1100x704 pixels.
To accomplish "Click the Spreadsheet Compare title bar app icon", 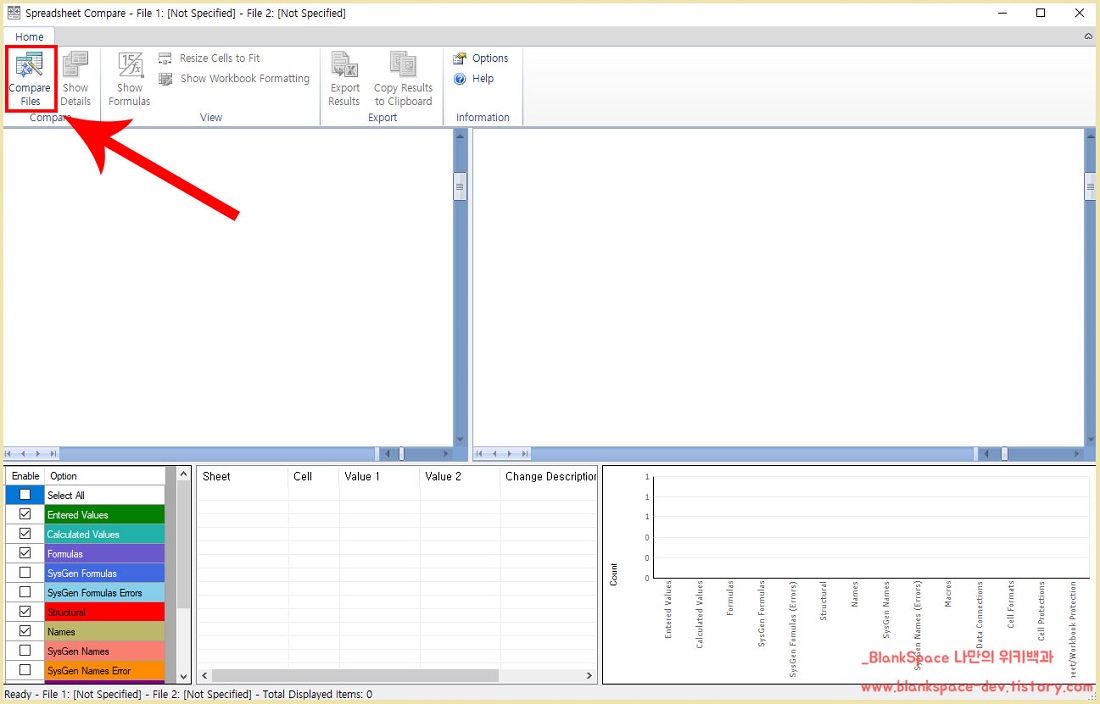I will tap(13, 13).
